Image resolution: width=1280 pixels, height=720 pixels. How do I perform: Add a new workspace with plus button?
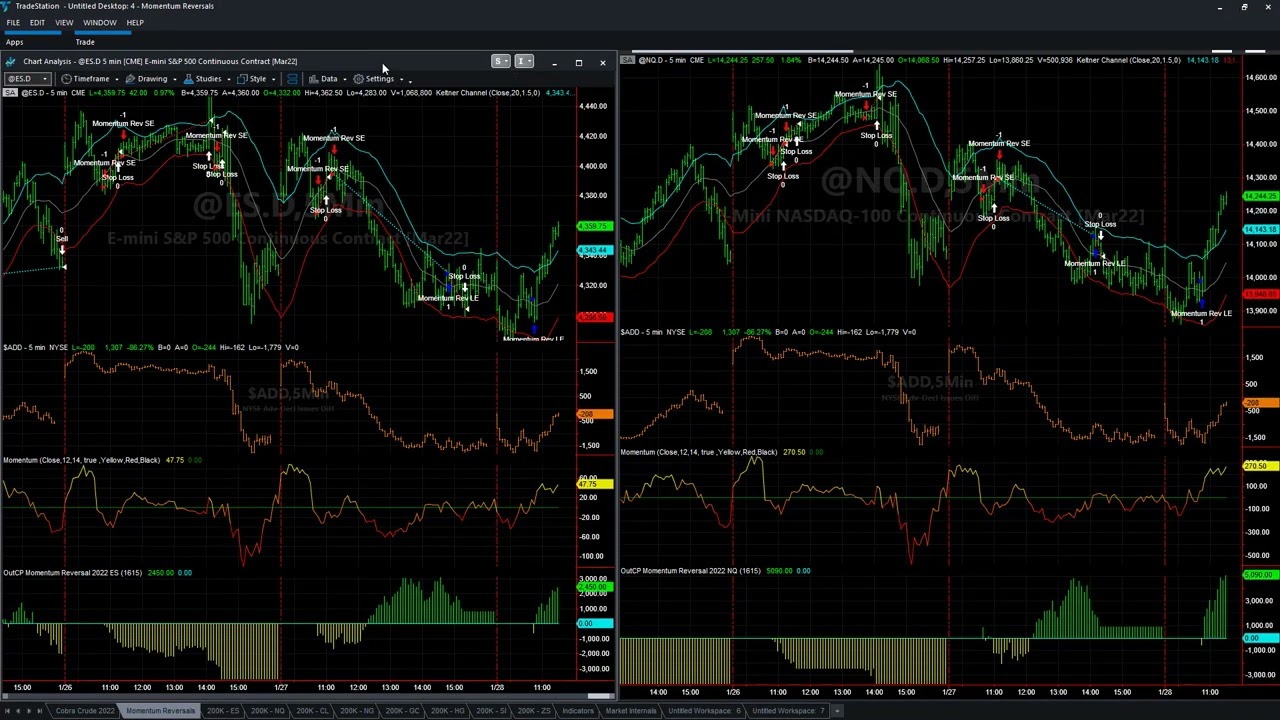[x=837, y=711]
